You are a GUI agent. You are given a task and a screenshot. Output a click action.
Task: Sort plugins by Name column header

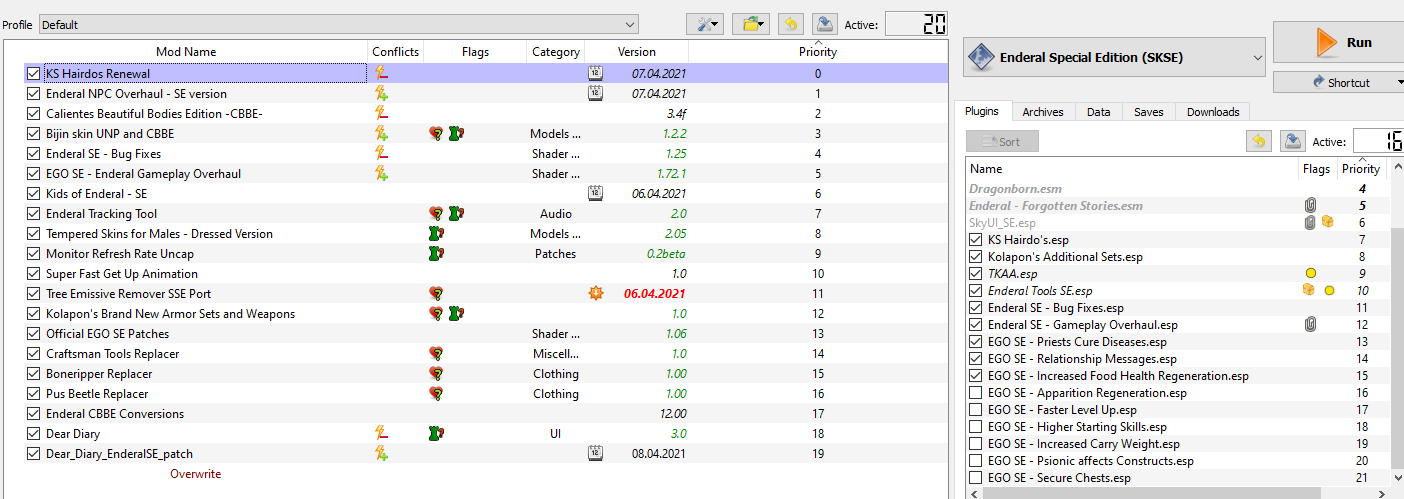coord(1132,169)
